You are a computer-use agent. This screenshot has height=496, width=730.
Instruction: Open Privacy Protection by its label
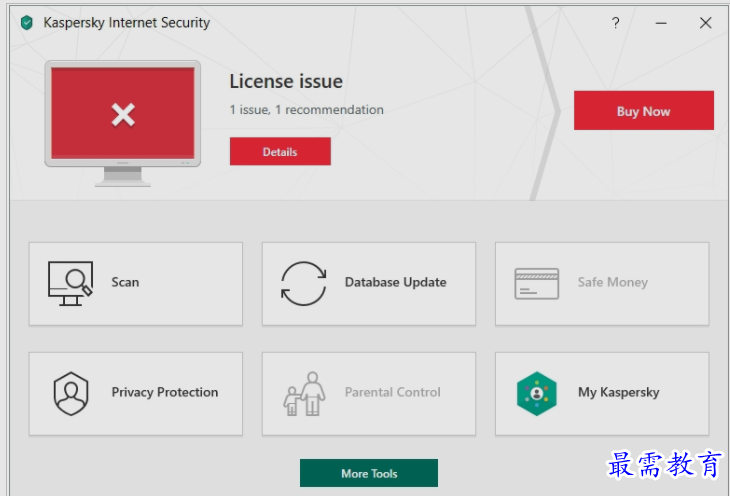(165, 392)
